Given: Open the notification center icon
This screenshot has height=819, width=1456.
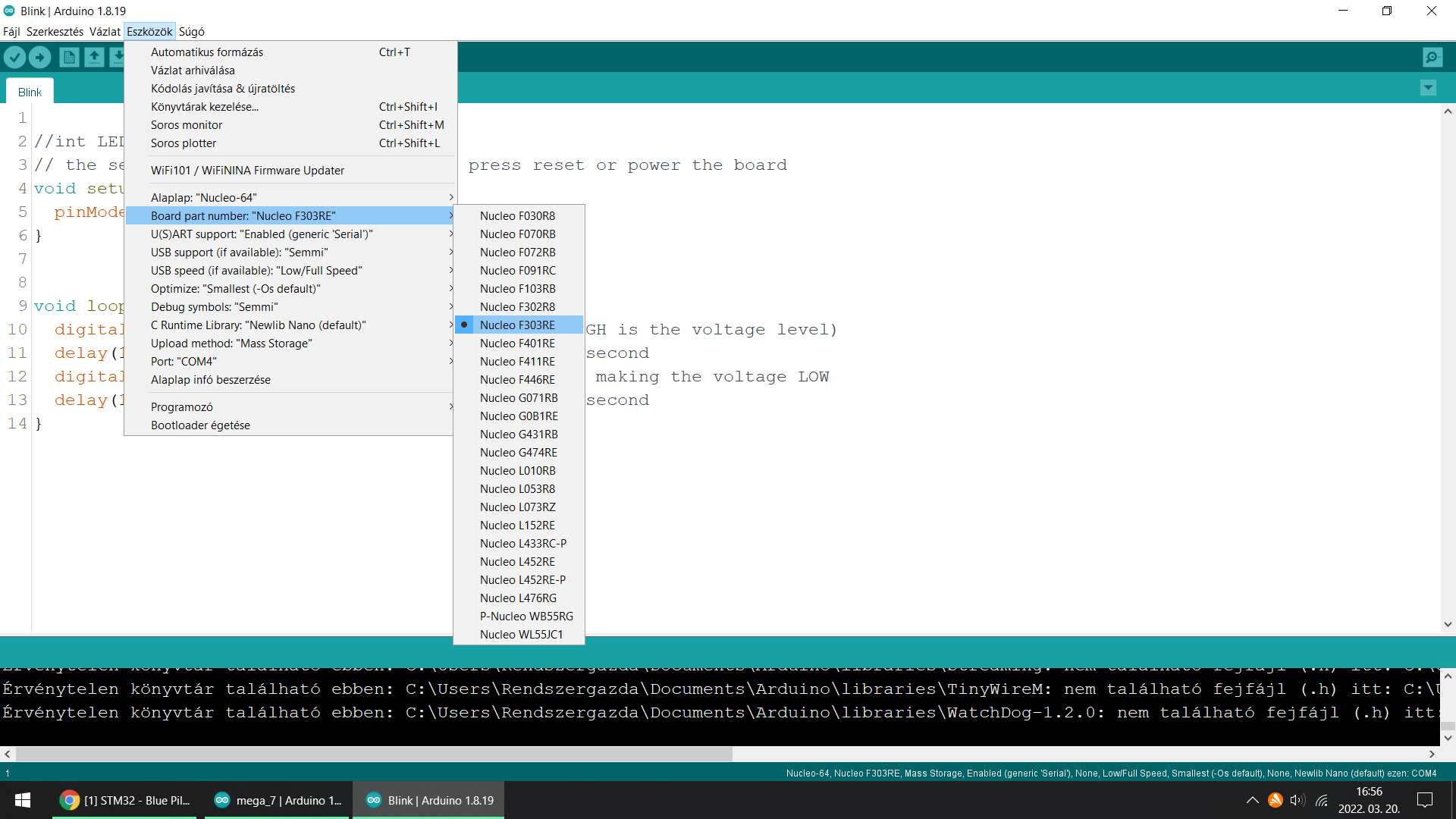Looking at the screenshot, I should (1425, 800).
